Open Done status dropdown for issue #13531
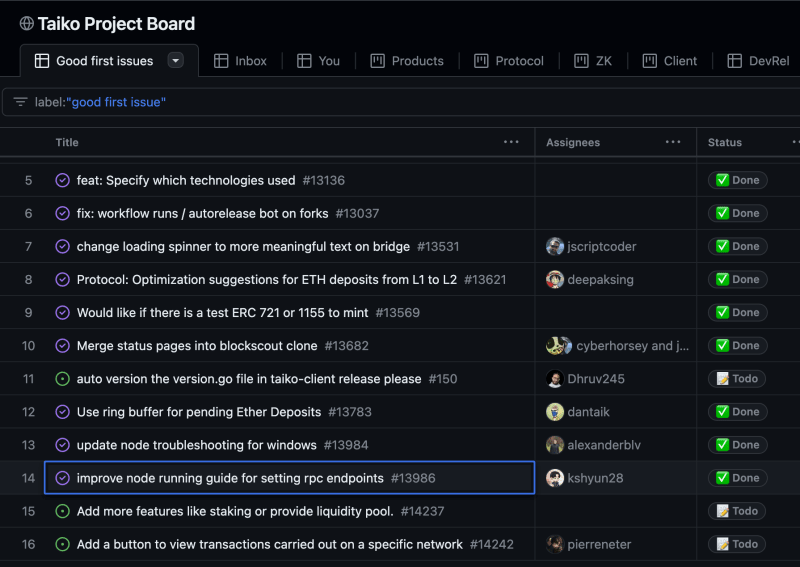800x567 pixels. (737, 246)
